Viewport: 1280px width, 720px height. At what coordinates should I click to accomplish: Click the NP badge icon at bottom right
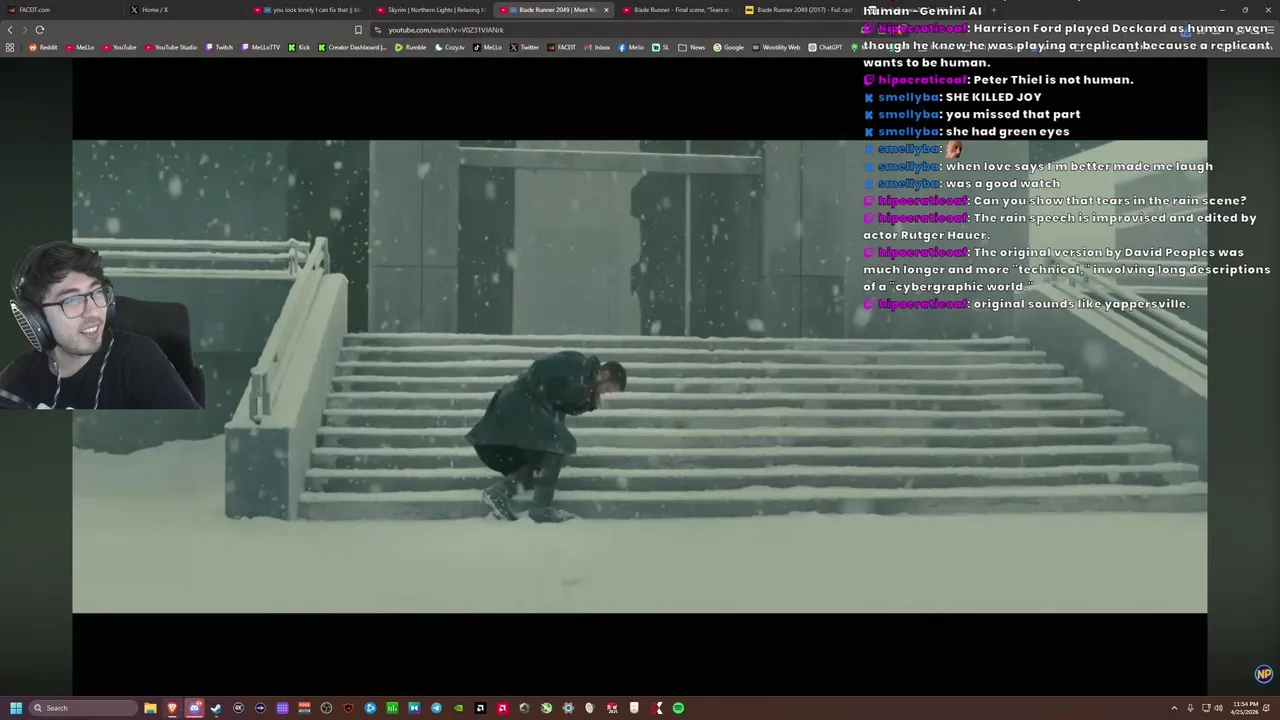[x=1264, y=674]
